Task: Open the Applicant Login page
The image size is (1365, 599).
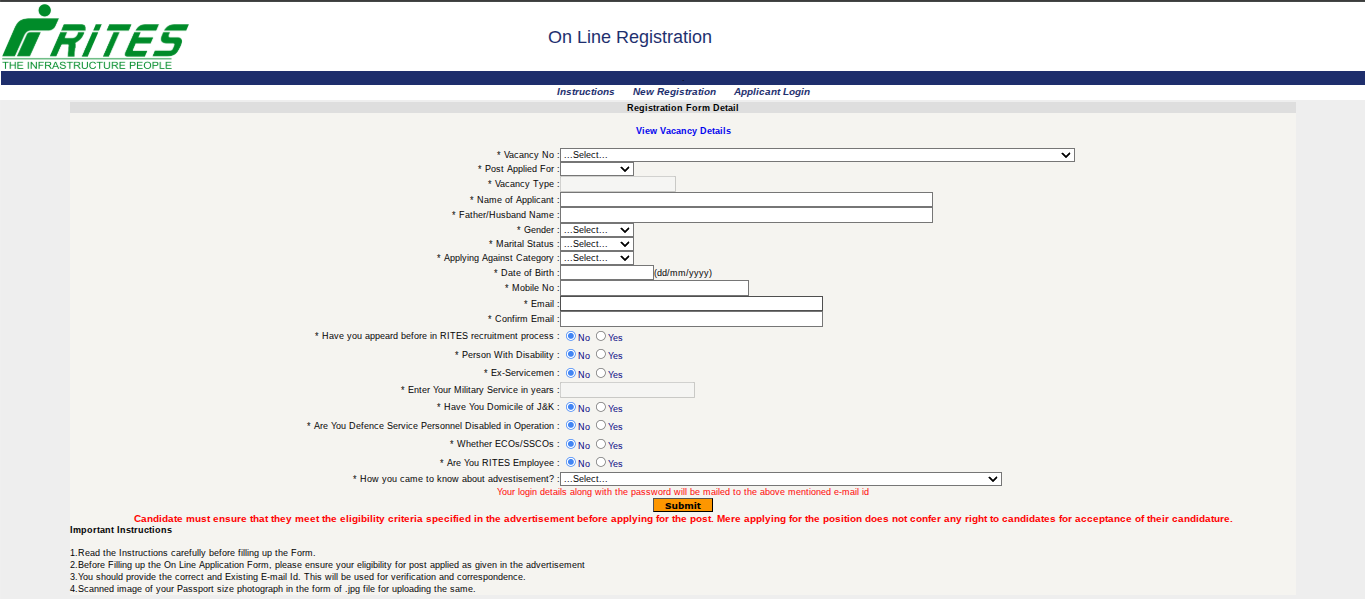Action: 771,92
